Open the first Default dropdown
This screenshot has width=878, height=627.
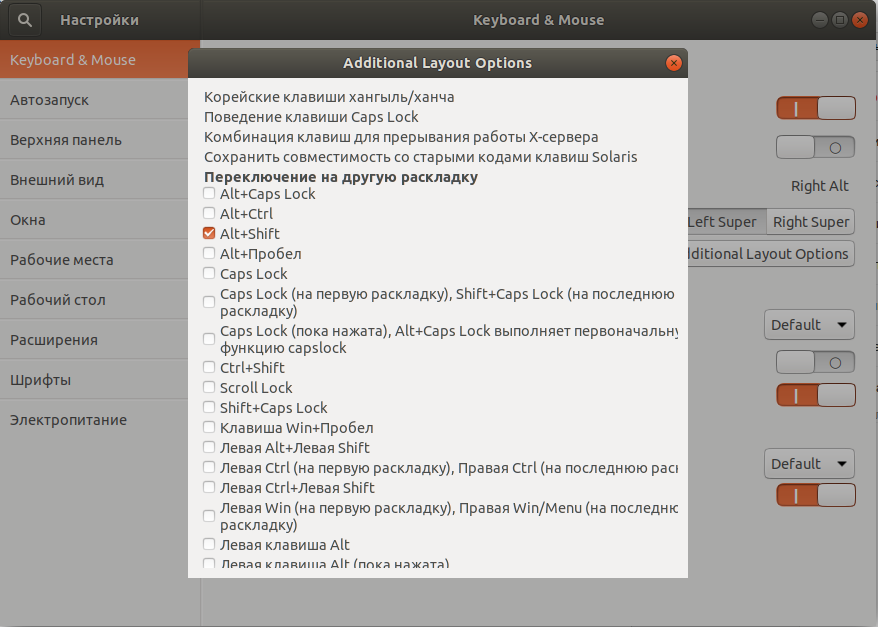tap(809, 325)
